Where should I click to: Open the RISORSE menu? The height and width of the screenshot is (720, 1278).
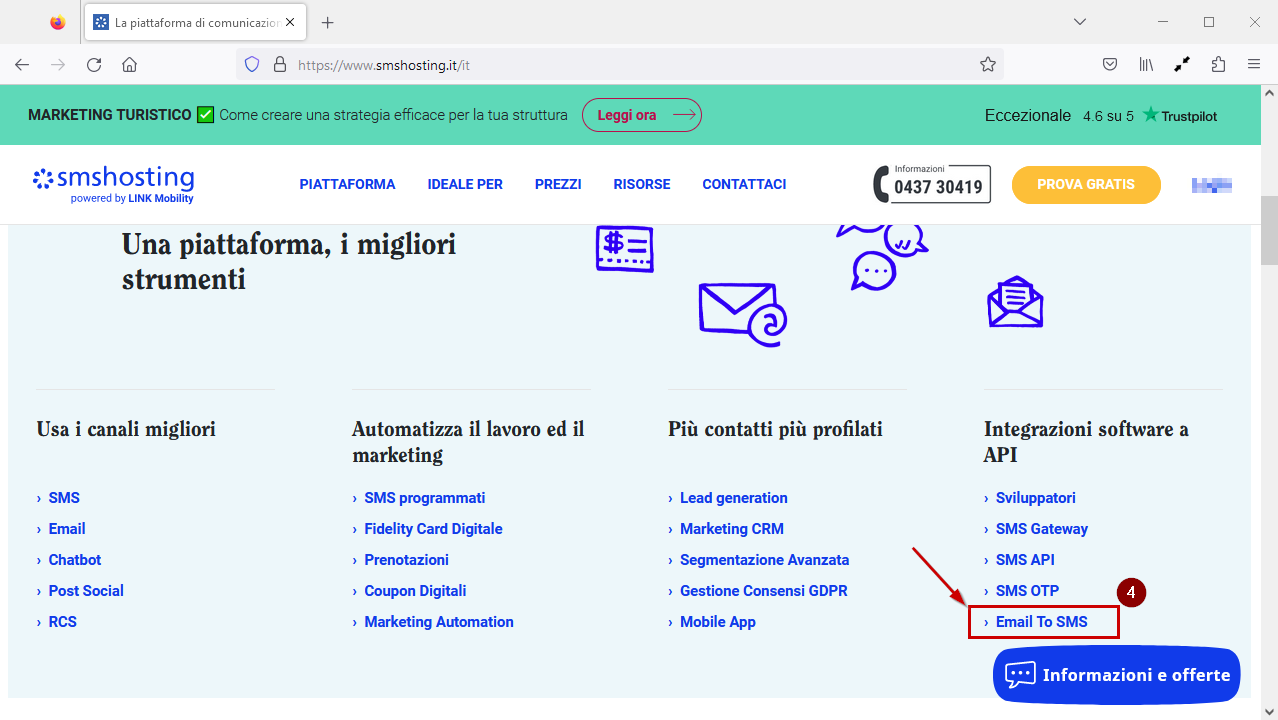click(x=642, y=184)
